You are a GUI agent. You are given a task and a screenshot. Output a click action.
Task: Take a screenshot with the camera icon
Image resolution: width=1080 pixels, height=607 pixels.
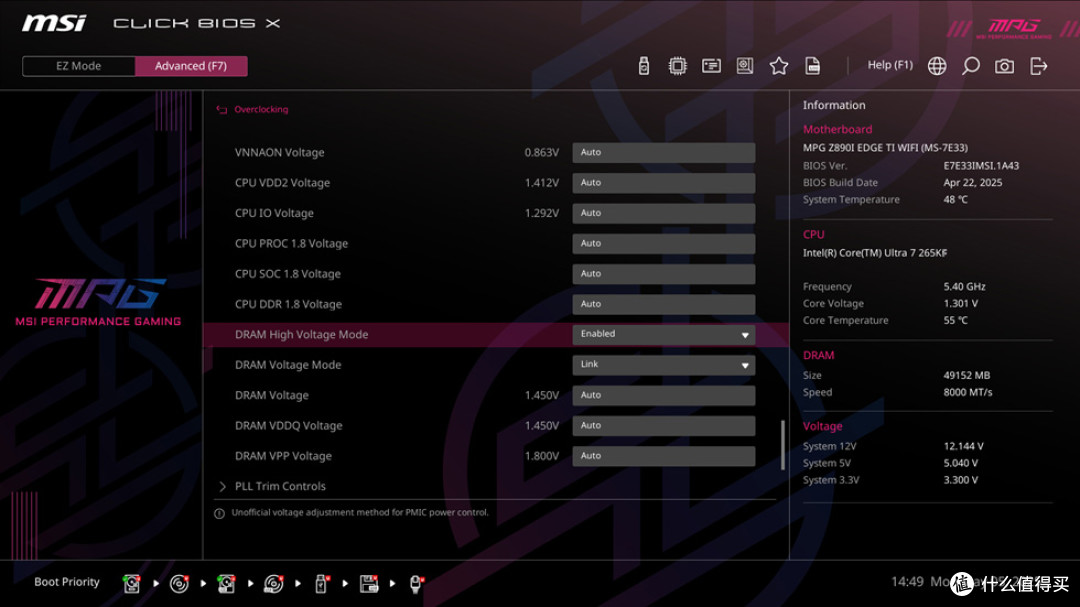coord(1004,65)
